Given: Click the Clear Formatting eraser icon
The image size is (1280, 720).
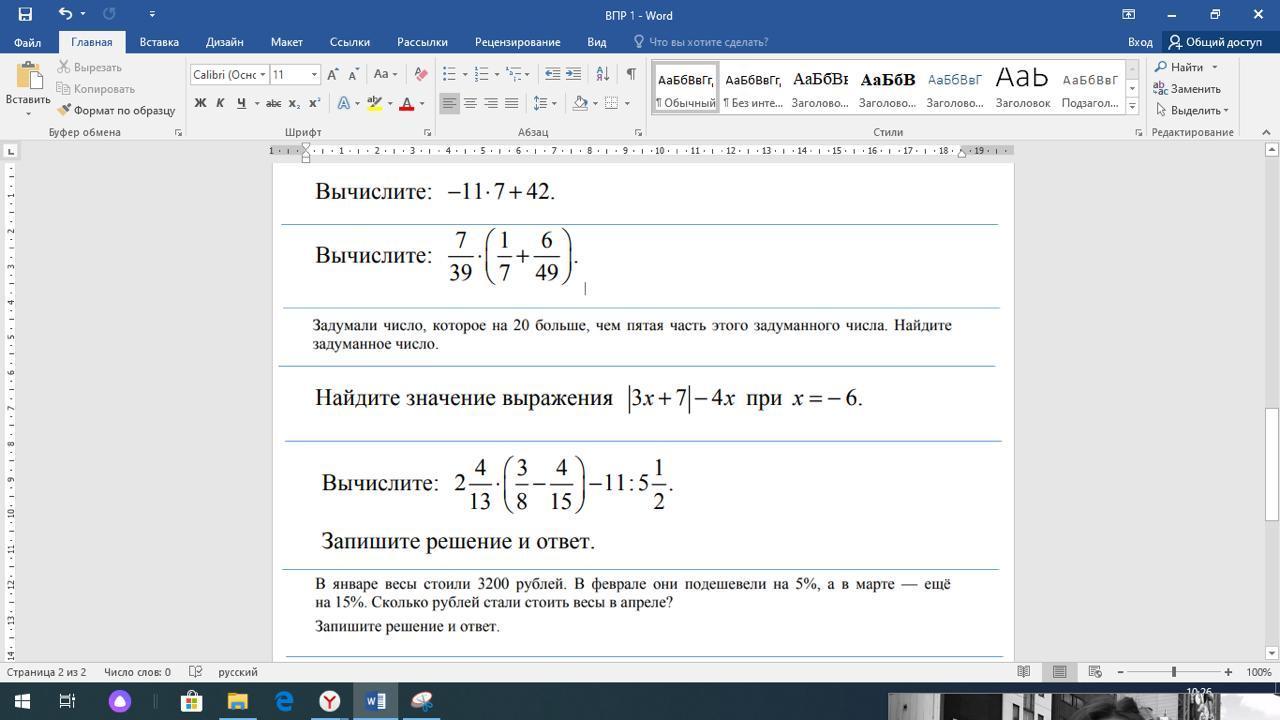Looking at the screenshot, I should pos(421,74).
